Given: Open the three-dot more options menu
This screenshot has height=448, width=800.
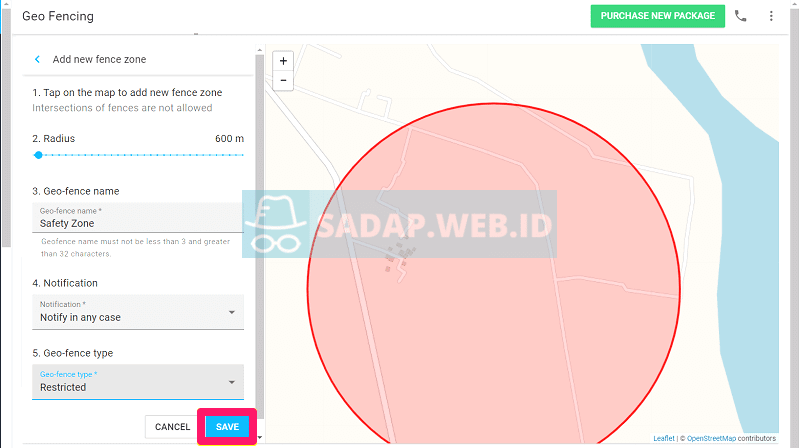Looking at the screenshot, I should pyautogui.click(x=771, y=16).
